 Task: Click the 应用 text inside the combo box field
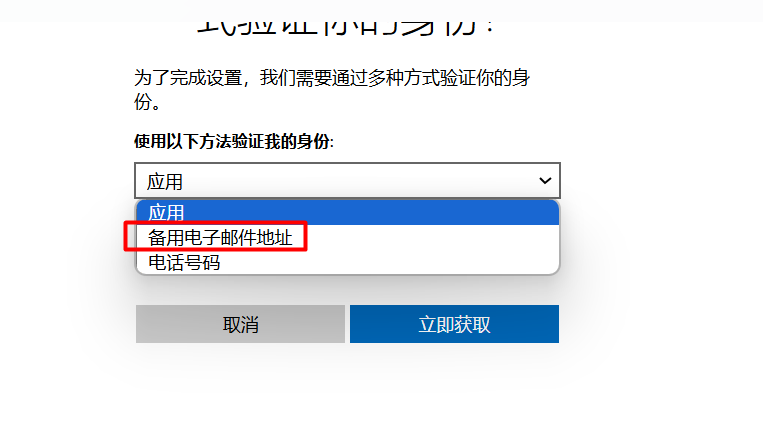click(x=165, y=182)
